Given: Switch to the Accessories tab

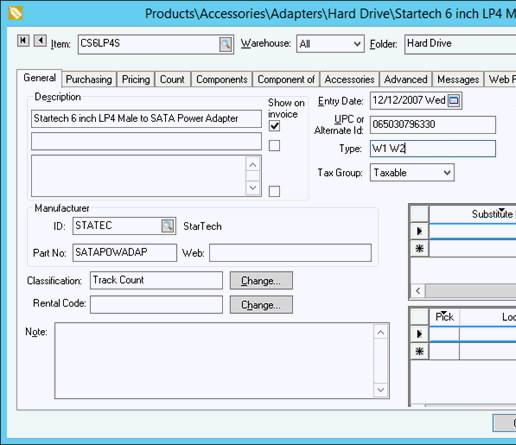Looking at the screenshot, I should pyautogui.click(x=349, y=80).
